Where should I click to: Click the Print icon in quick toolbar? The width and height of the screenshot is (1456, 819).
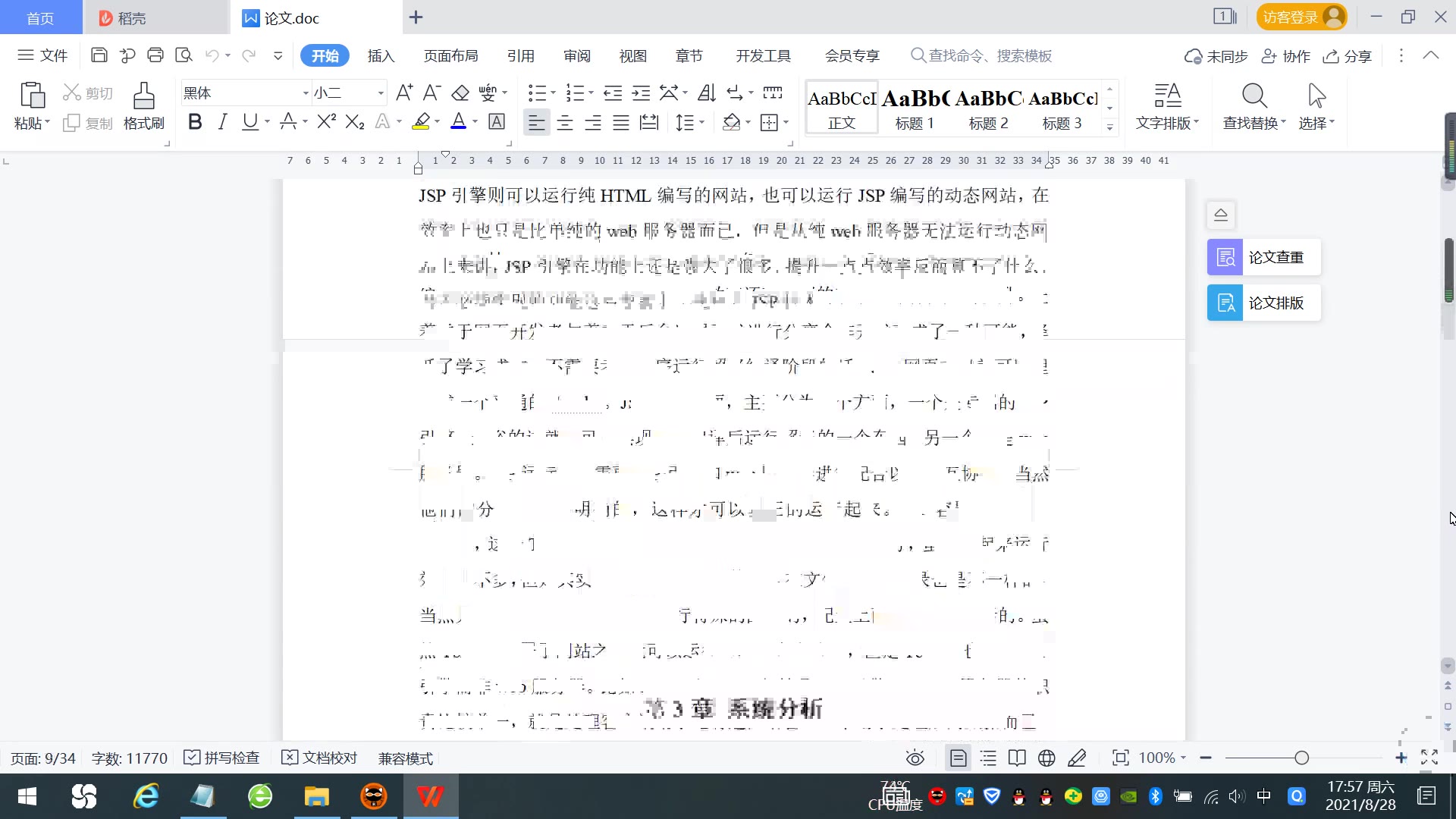(x=155, y=55)
